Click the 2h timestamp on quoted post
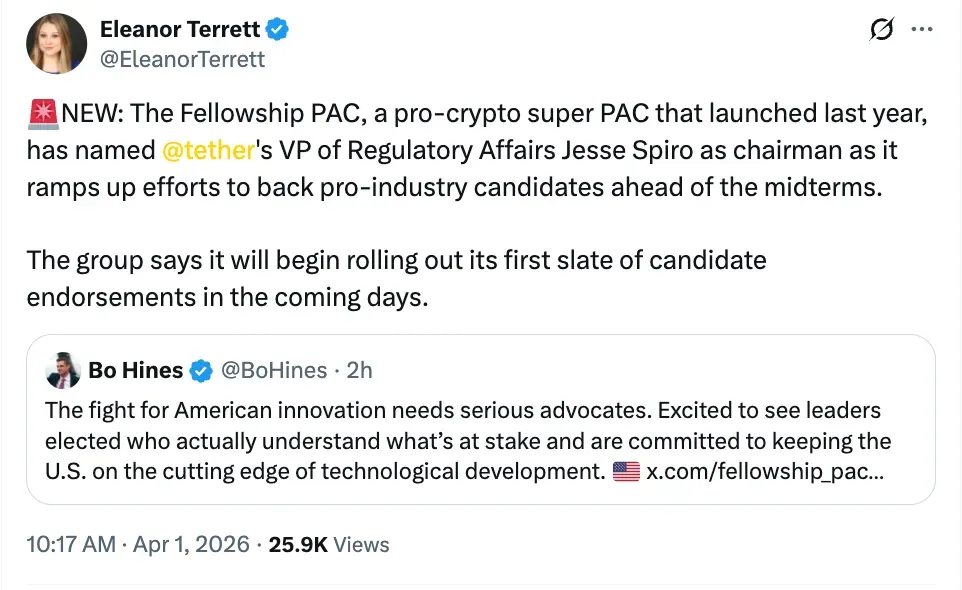Image resolution: width=962 pixels, height=590 pixels. pyautogui.click(x=359, y=370)
